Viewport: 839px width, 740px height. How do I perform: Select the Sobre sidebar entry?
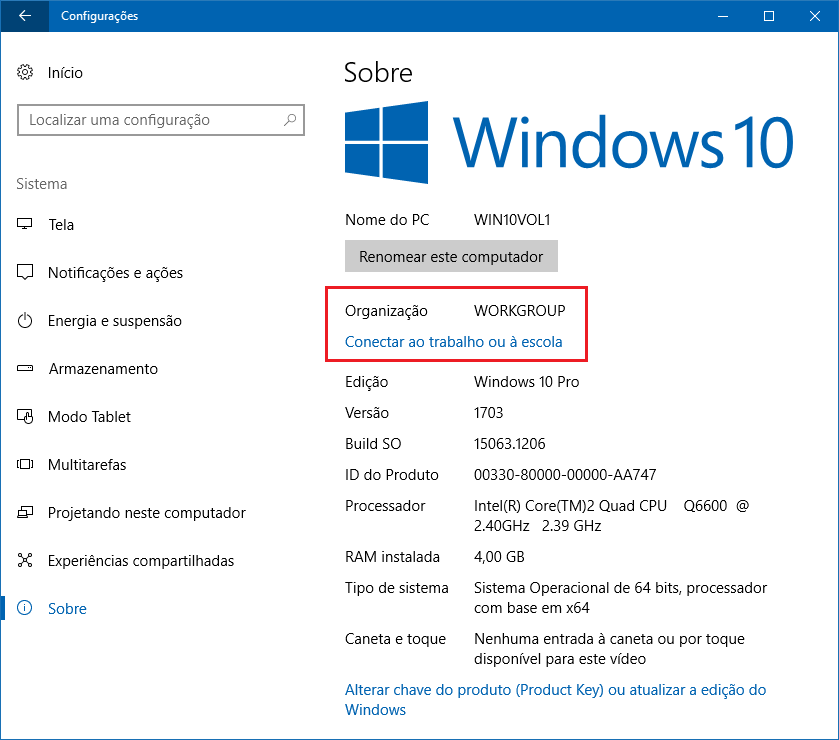click(x=67, y=608)
